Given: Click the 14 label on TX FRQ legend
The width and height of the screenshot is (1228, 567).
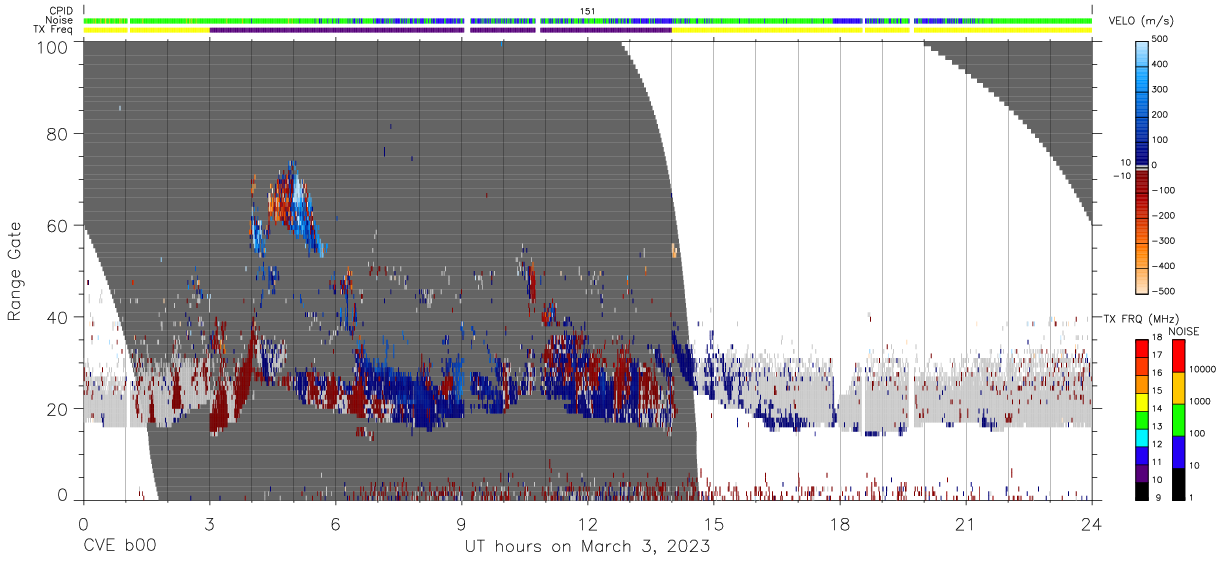Looking at the screenshot, I should click(1158, 410).
